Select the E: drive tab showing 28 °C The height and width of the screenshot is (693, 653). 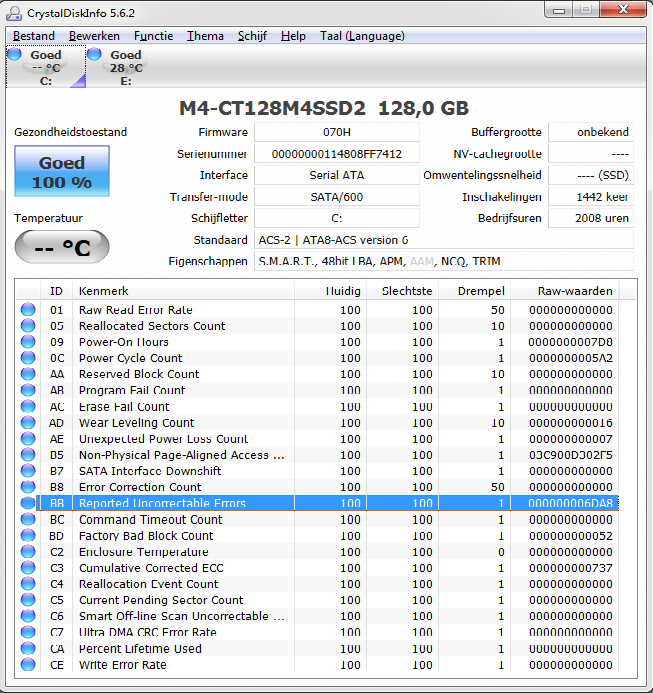(x=126, y=67)
